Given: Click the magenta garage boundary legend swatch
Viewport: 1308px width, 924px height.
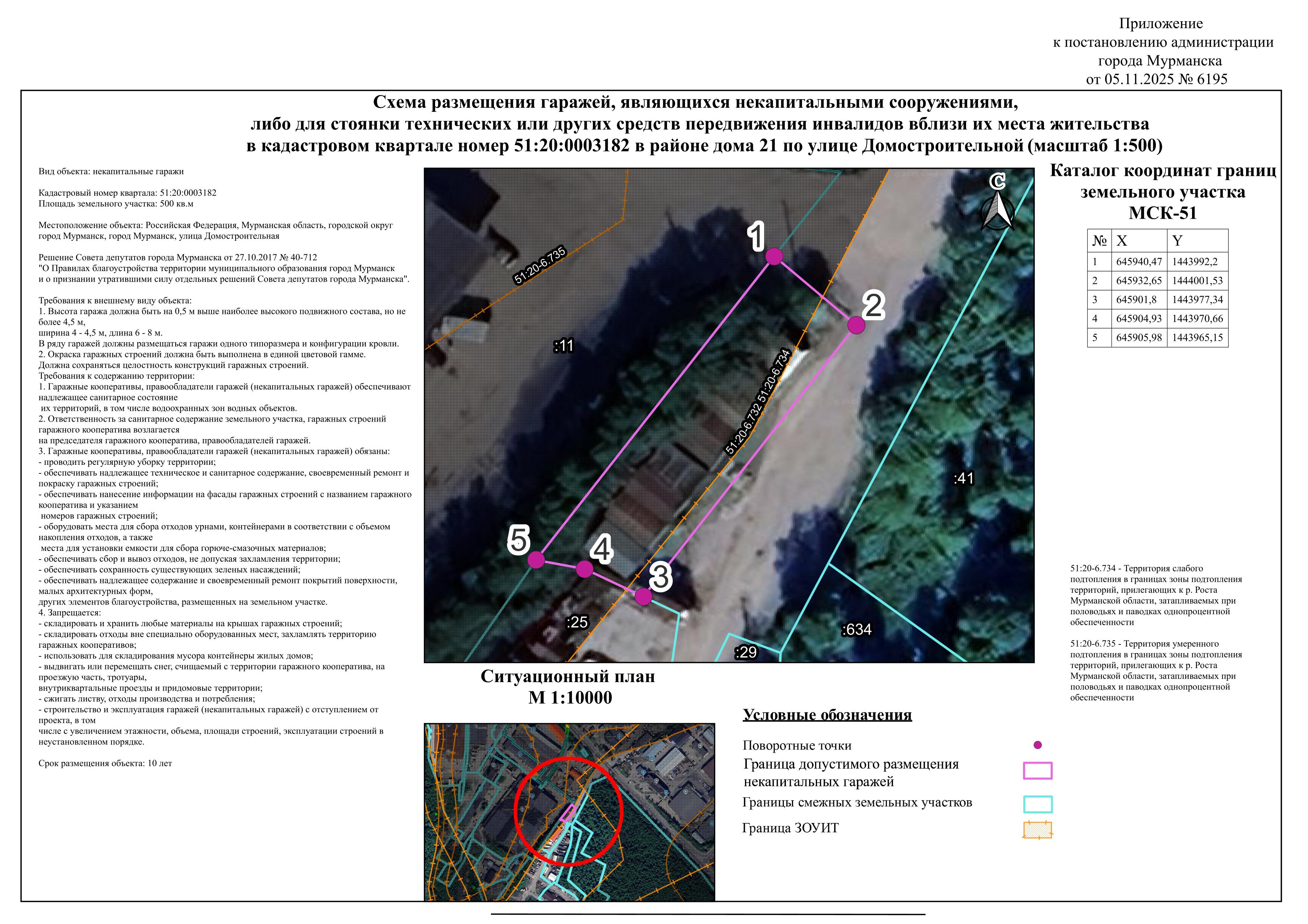Looking at the screenshot, I should pyautogui.click(x=1037, y=771).
